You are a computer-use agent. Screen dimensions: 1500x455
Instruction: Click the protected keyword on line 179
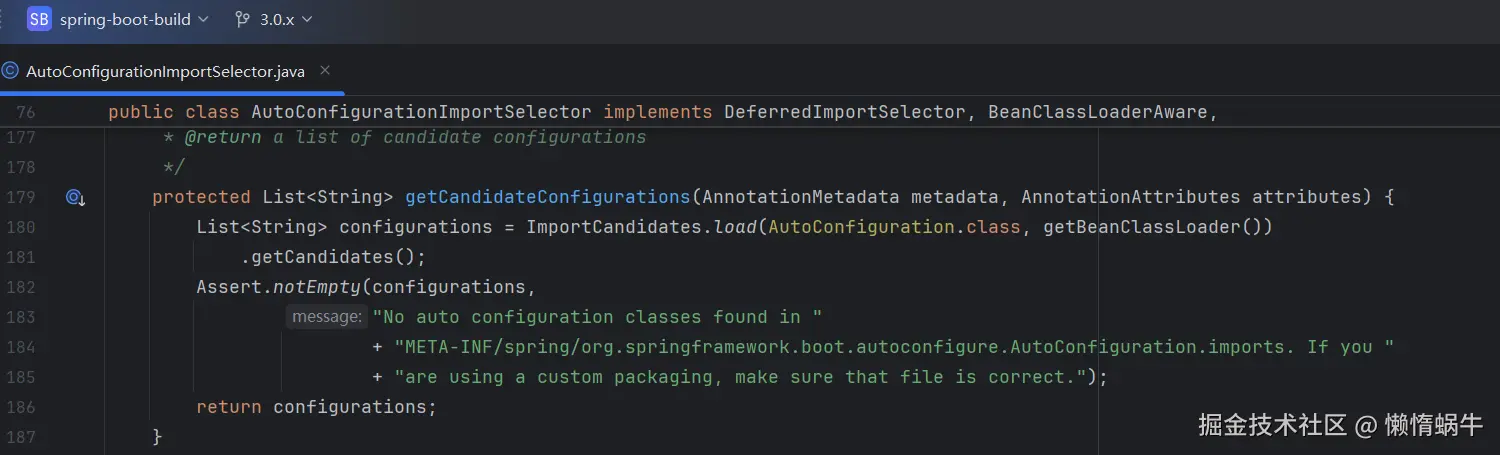coord(201,197)
